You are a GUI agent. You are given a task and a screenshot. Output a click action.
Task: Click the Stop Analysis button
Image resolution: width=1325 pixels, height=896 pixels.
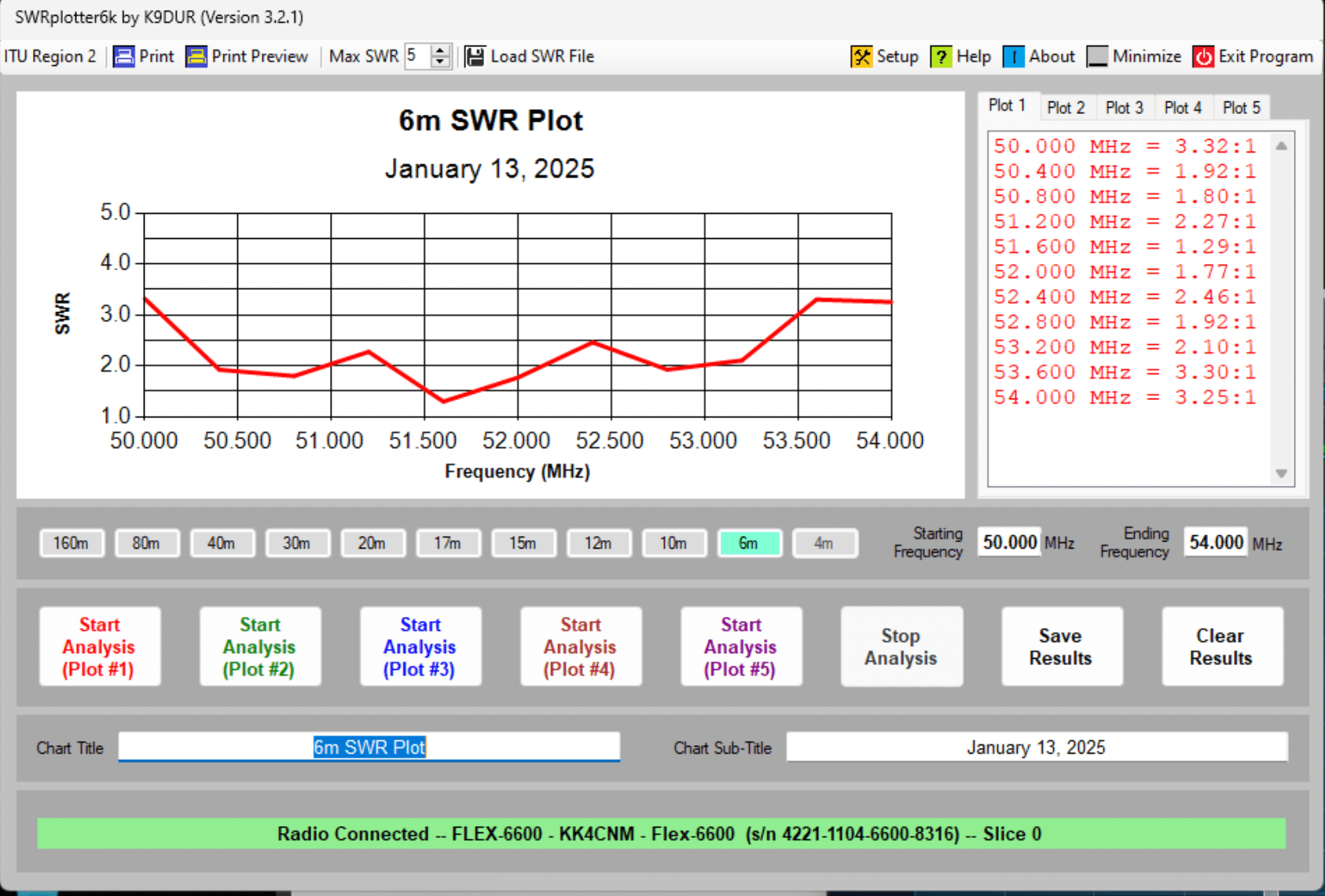[901, 646]
